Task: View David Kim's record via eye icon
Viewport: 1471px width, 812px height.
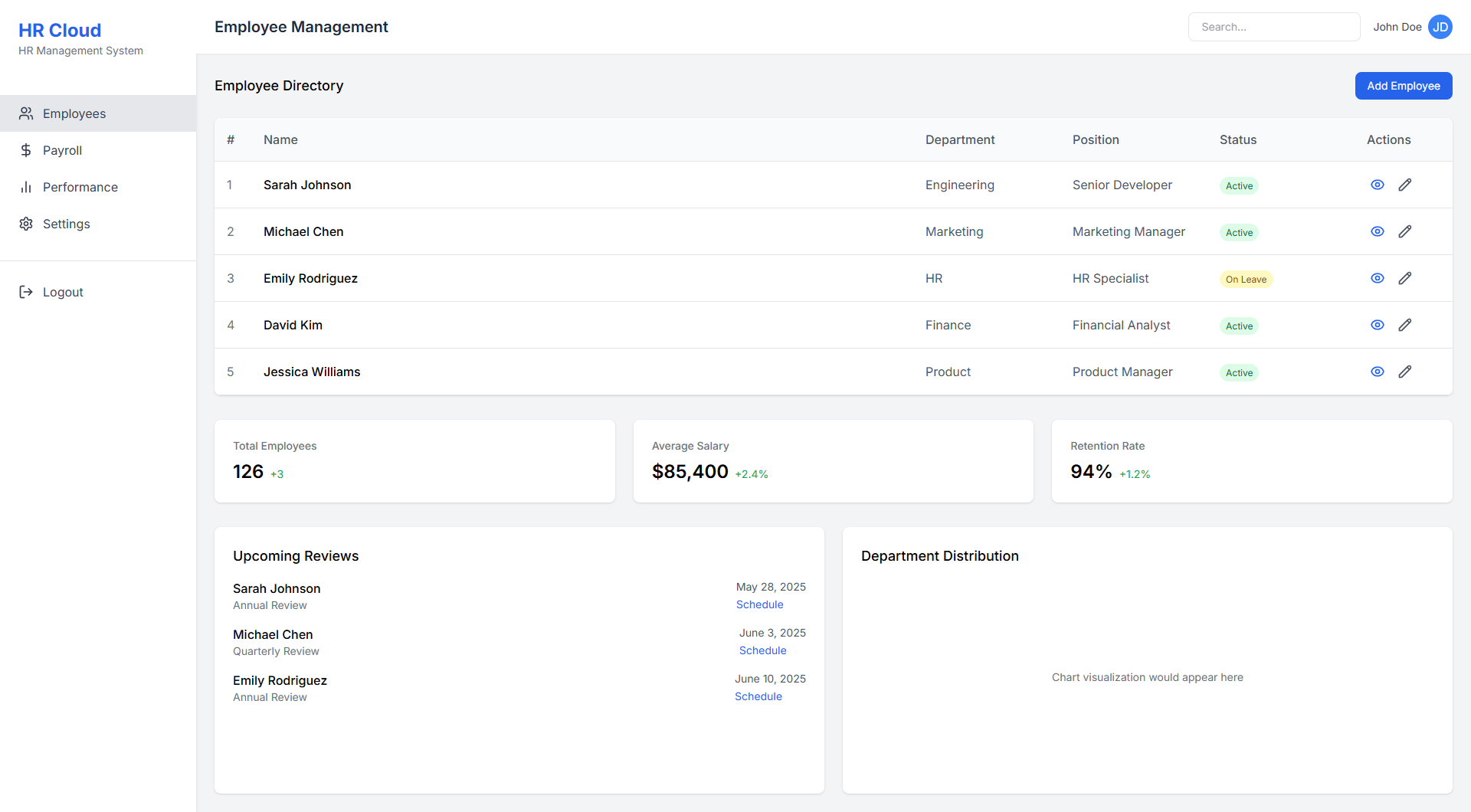Action: (x=1378, y=325)
